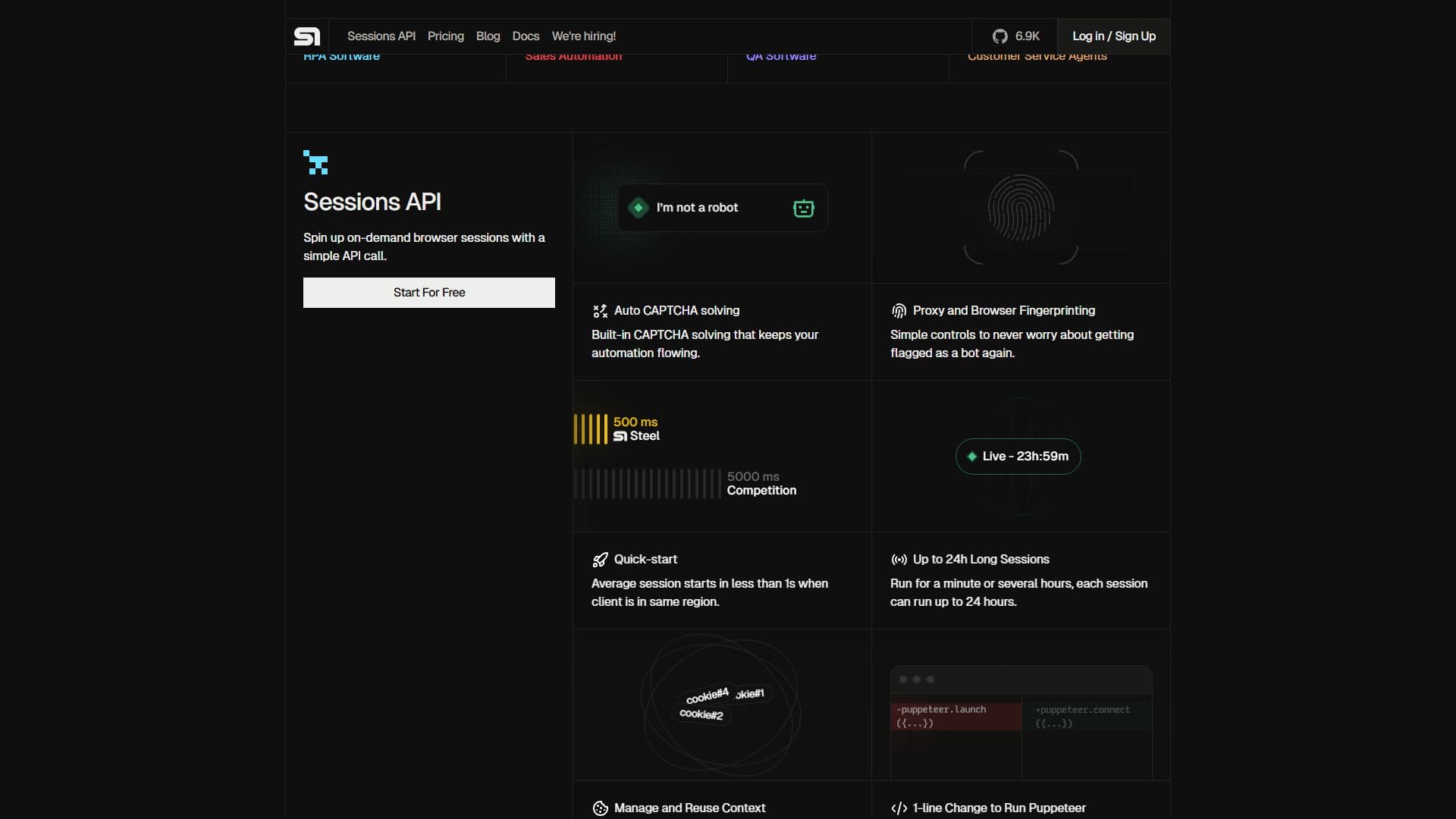The width and height of the screenshot is (1456, 819).
Task: Visit the We're hiring! page
Action: coord(584,36)
